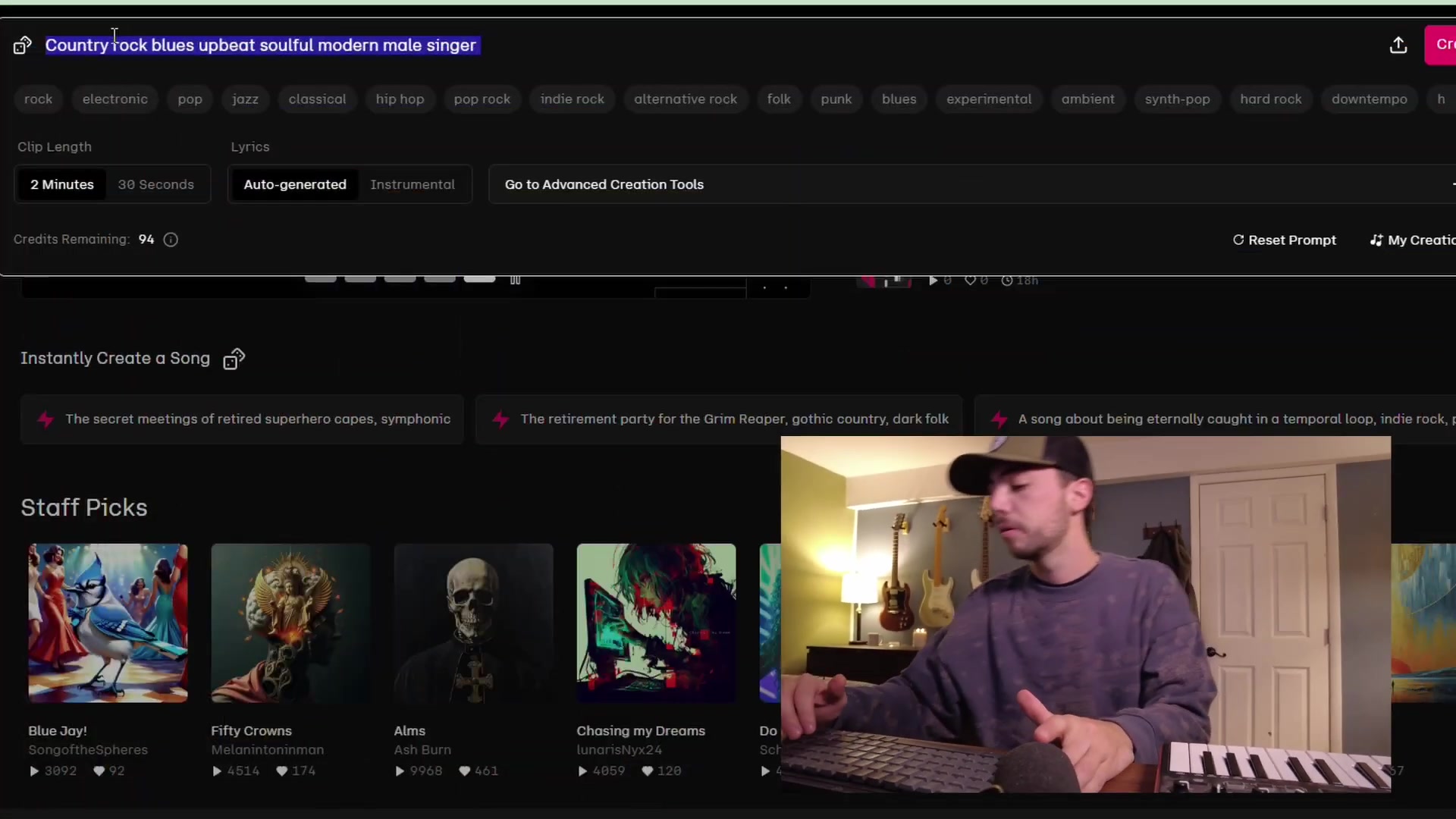Click the Reset Prompt button

pyautogui.click(x=1285, y=240)
